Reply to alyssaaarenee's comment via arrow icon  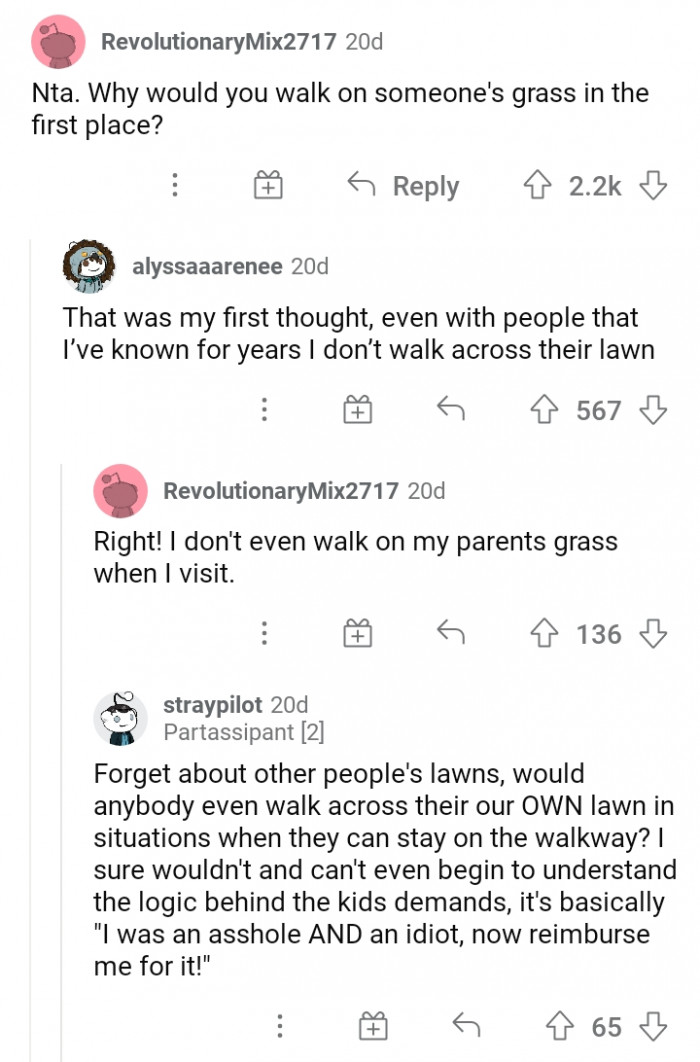coord(451,410)
